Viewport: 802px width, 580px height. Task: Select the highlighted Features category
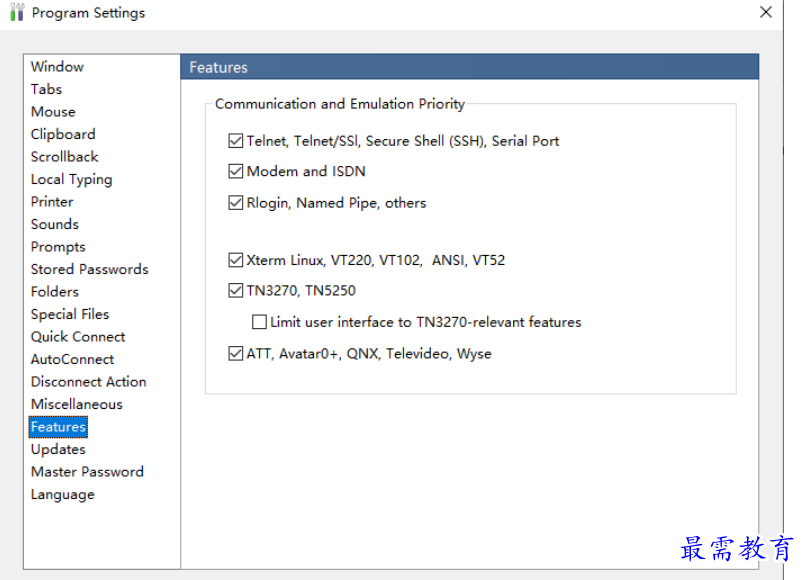click(58, 427)
